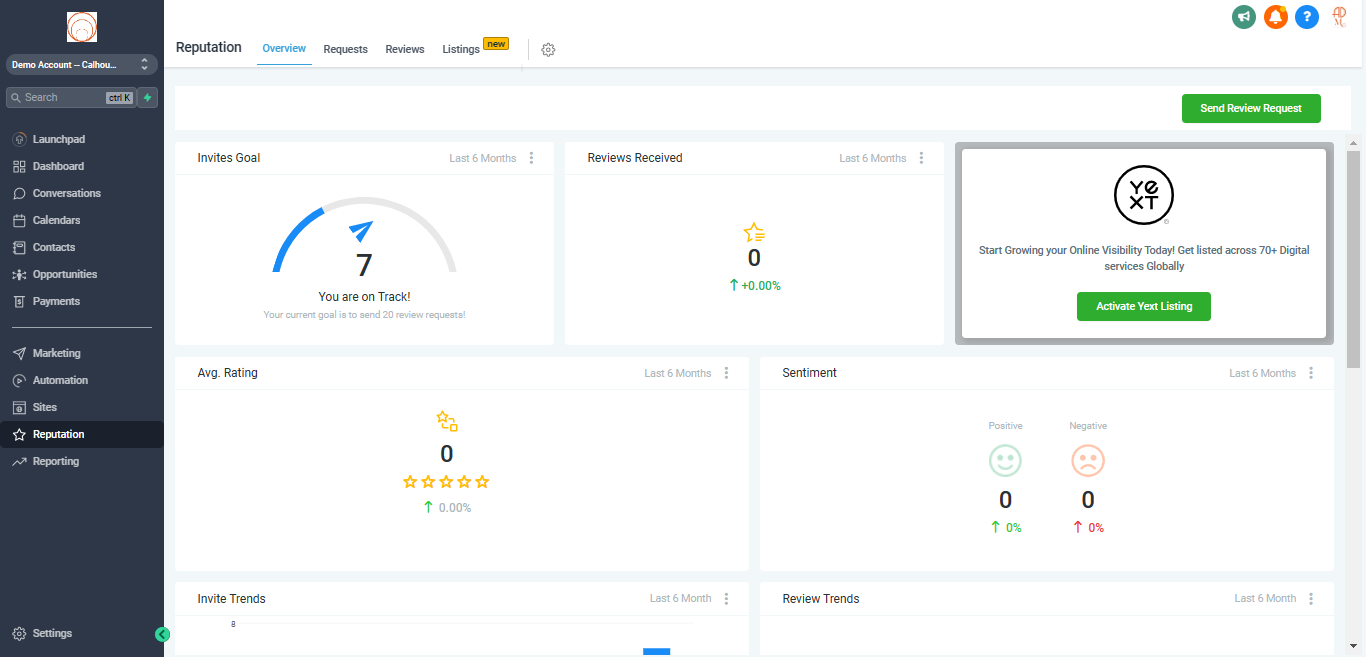Click the Activate Yext Listing button
This screenshot has width=1366, height=657.
point(1143,306)
